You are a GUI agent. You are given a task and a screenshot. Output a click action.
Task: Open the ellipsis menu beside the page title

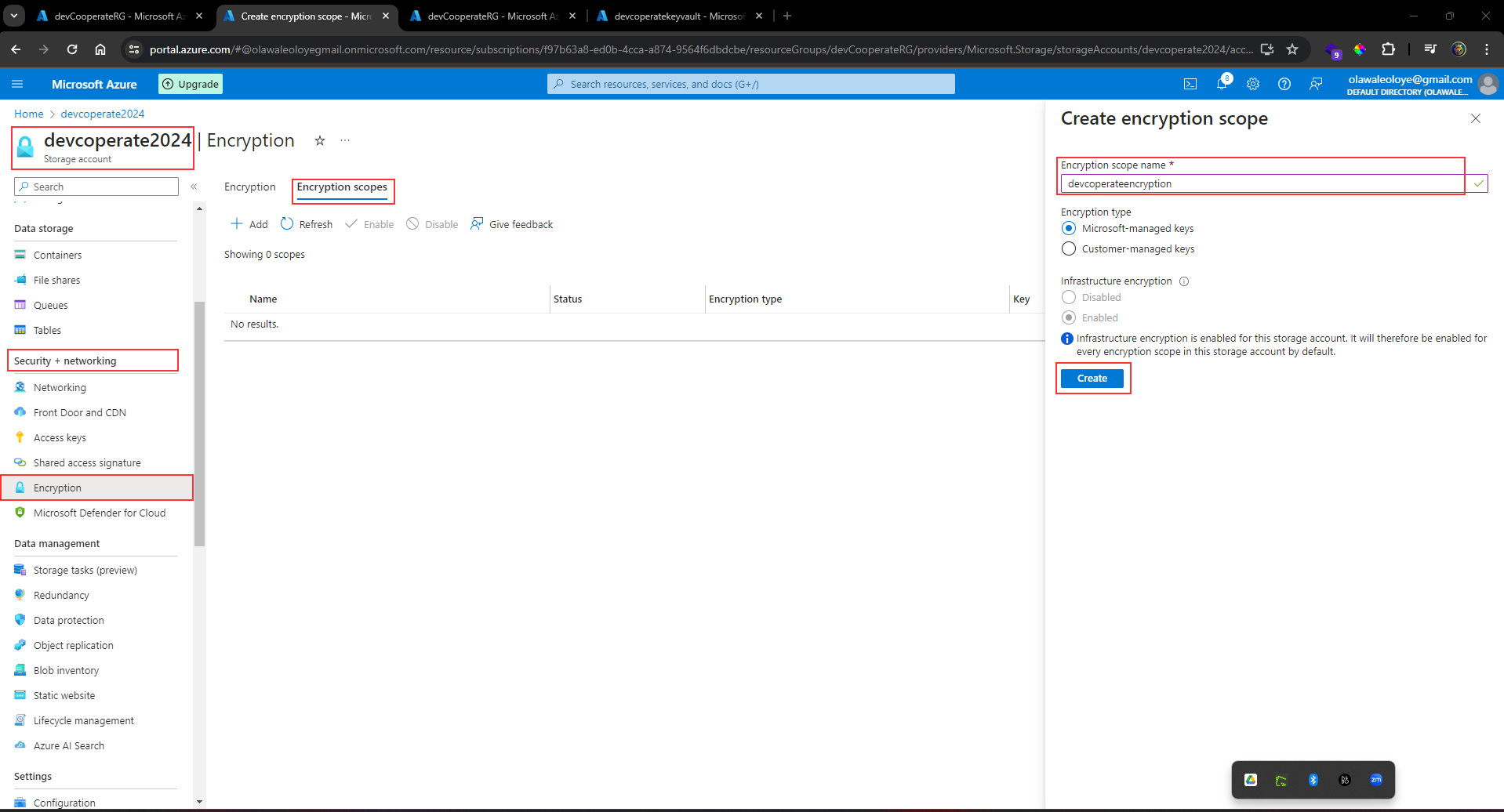[x=345, y=141]
